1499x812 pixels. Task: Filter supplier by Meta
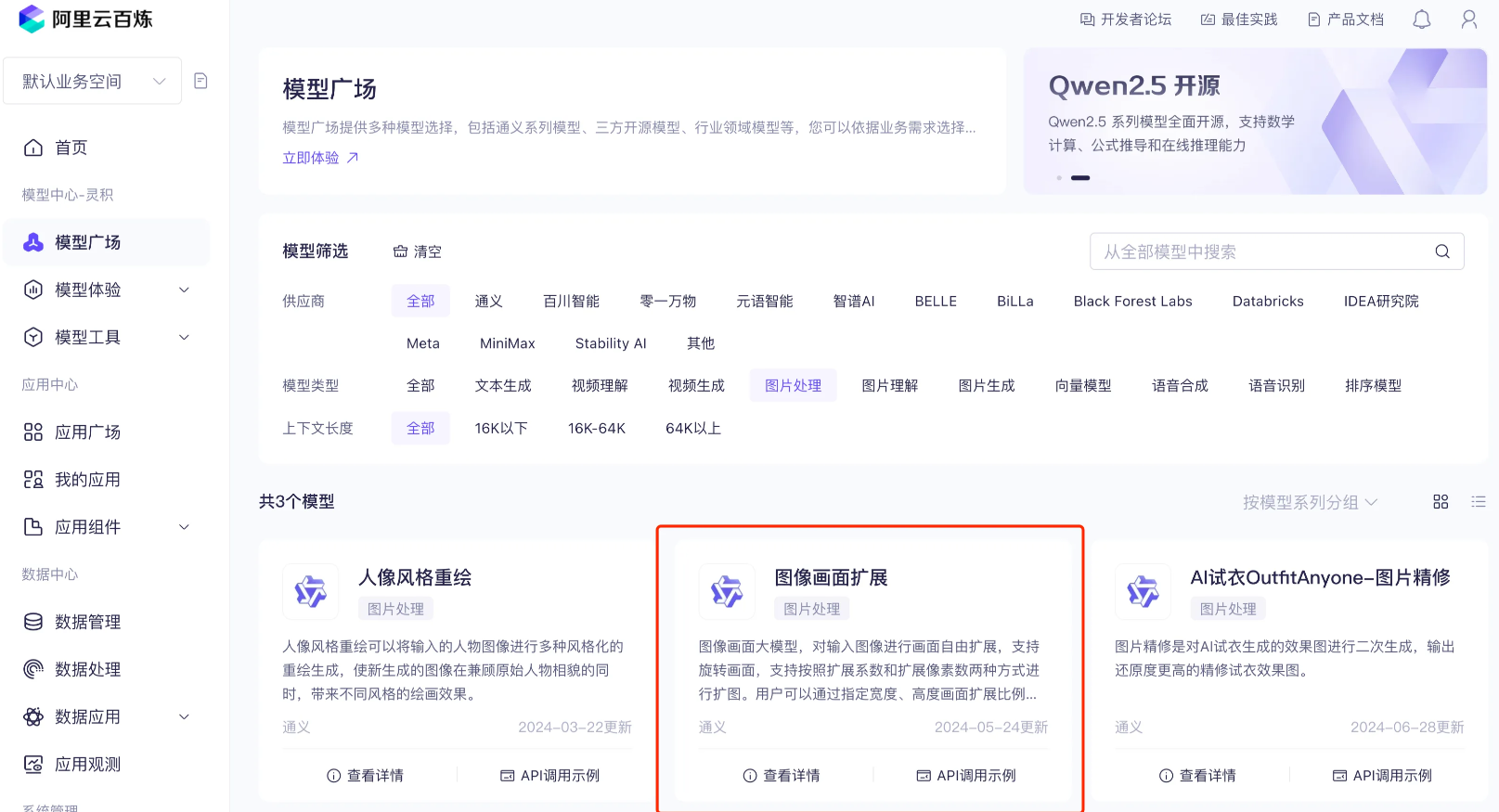(x=423, y=343)
